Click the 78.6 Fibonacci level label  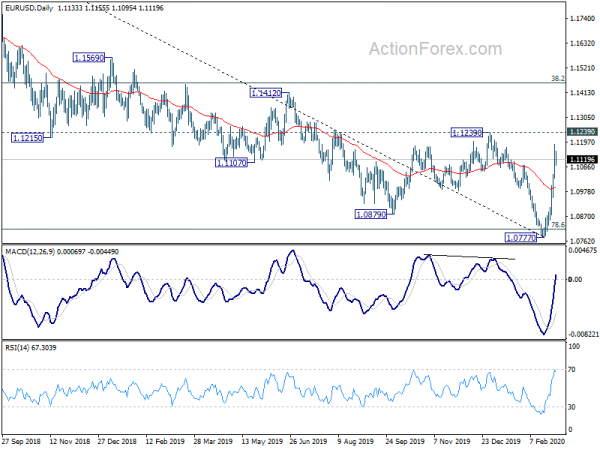tap(558, 225)
